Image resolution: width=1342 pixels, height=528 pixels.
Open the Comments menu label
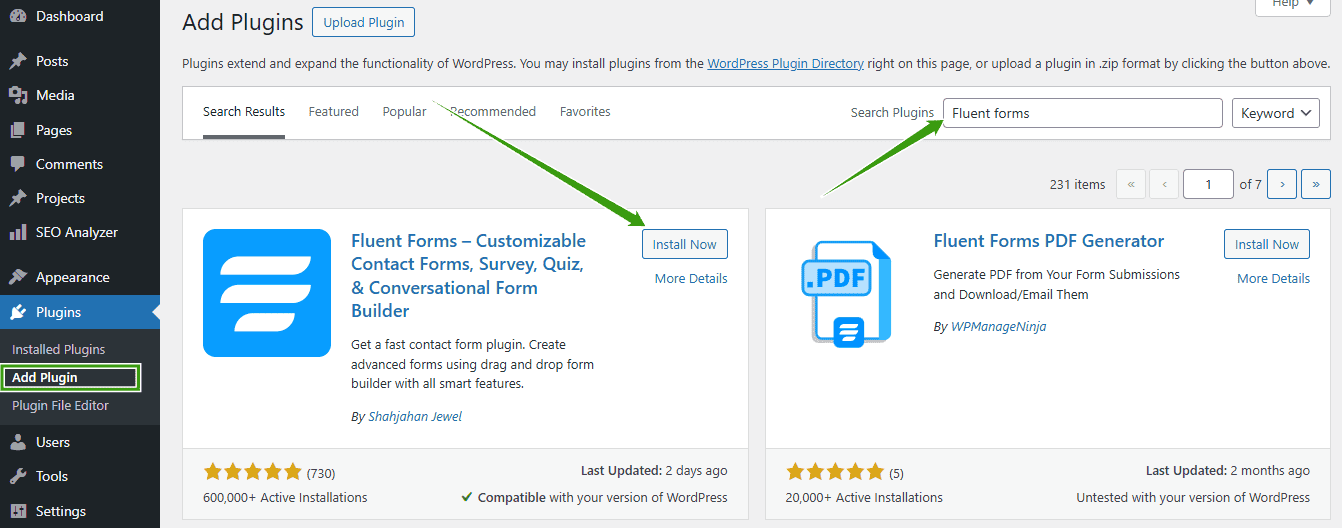click(69, 164)
